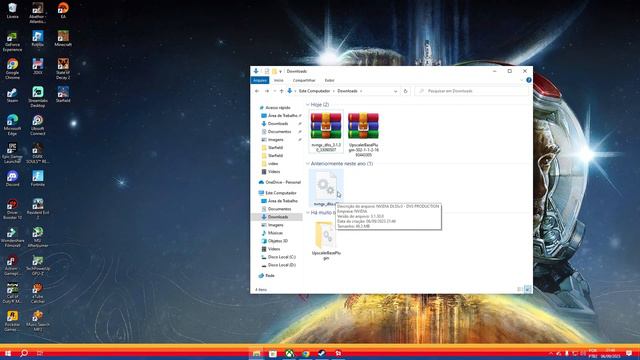Expand the address bar history dropdown
Viewport: 640px width, 360px height.
pyautogui.click(x=396, y=91)
